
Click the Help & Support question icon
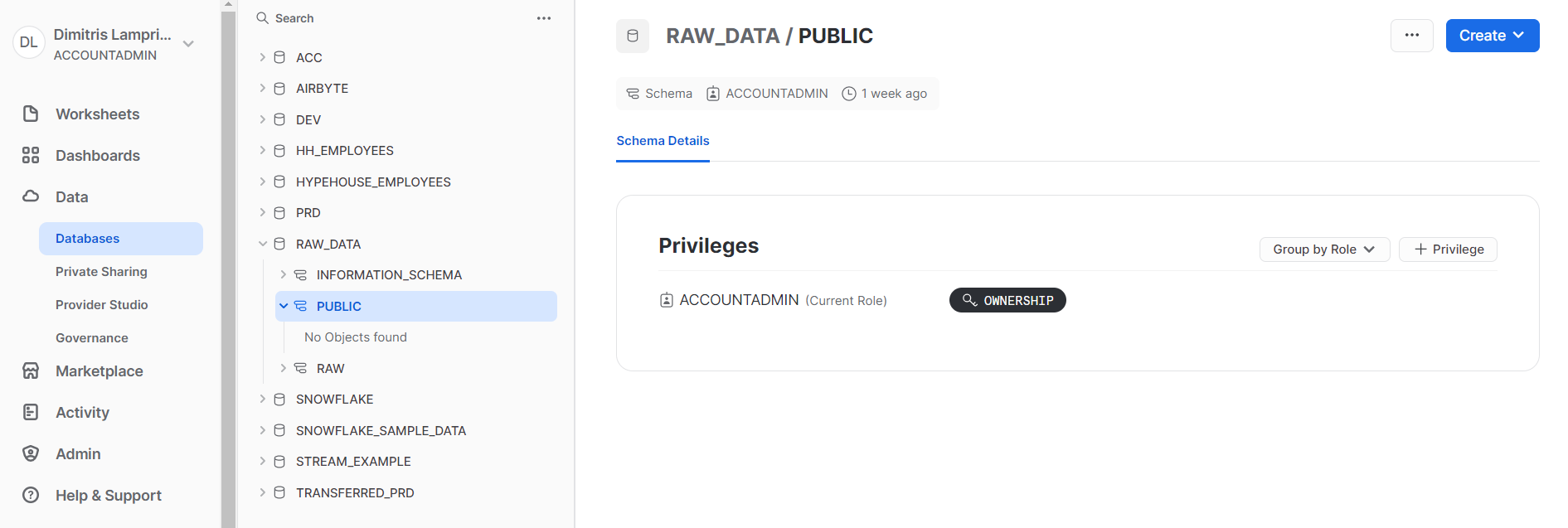[x=31, y=496]
